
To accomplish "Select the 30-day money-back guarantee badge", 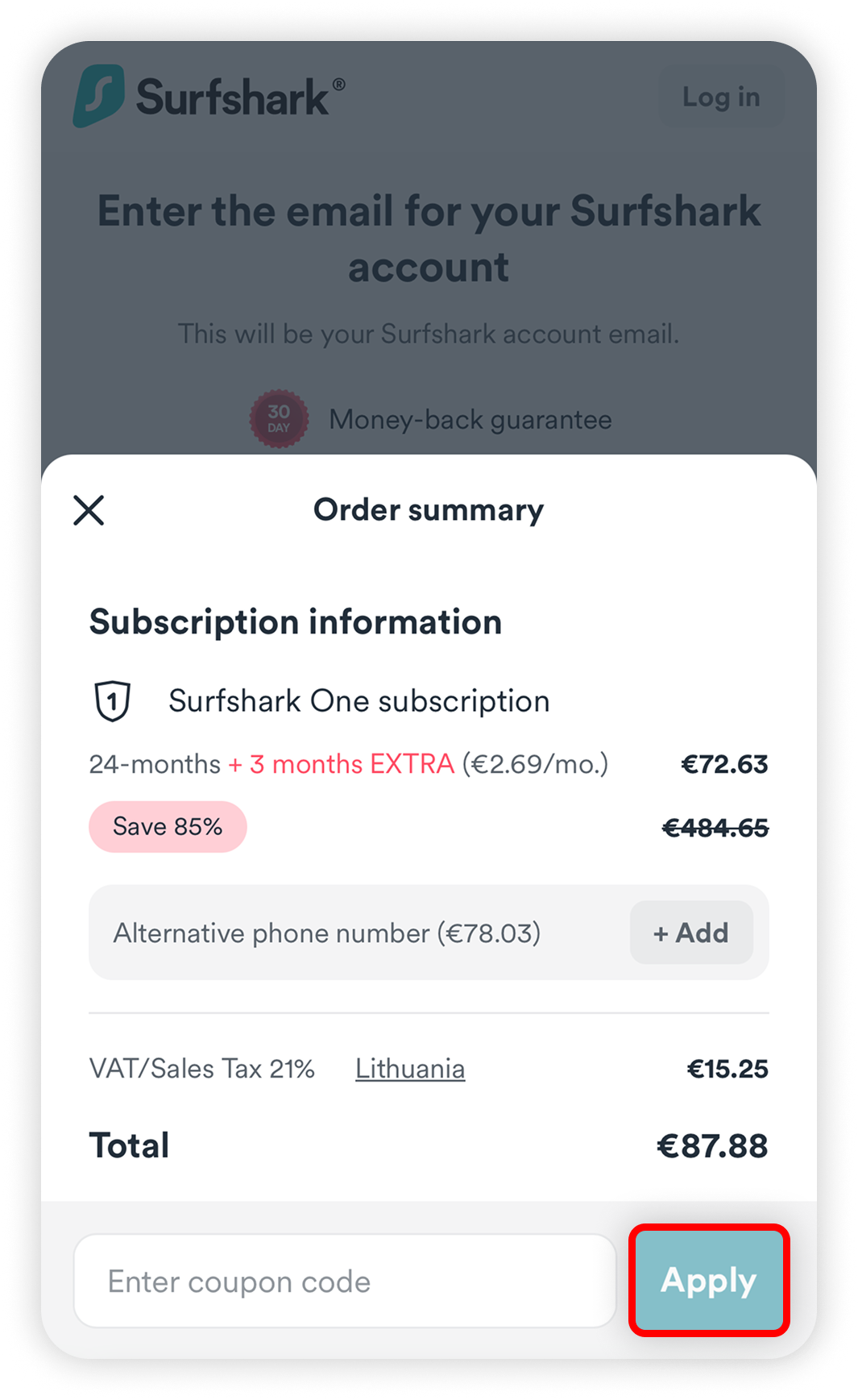I will (278, 418).
